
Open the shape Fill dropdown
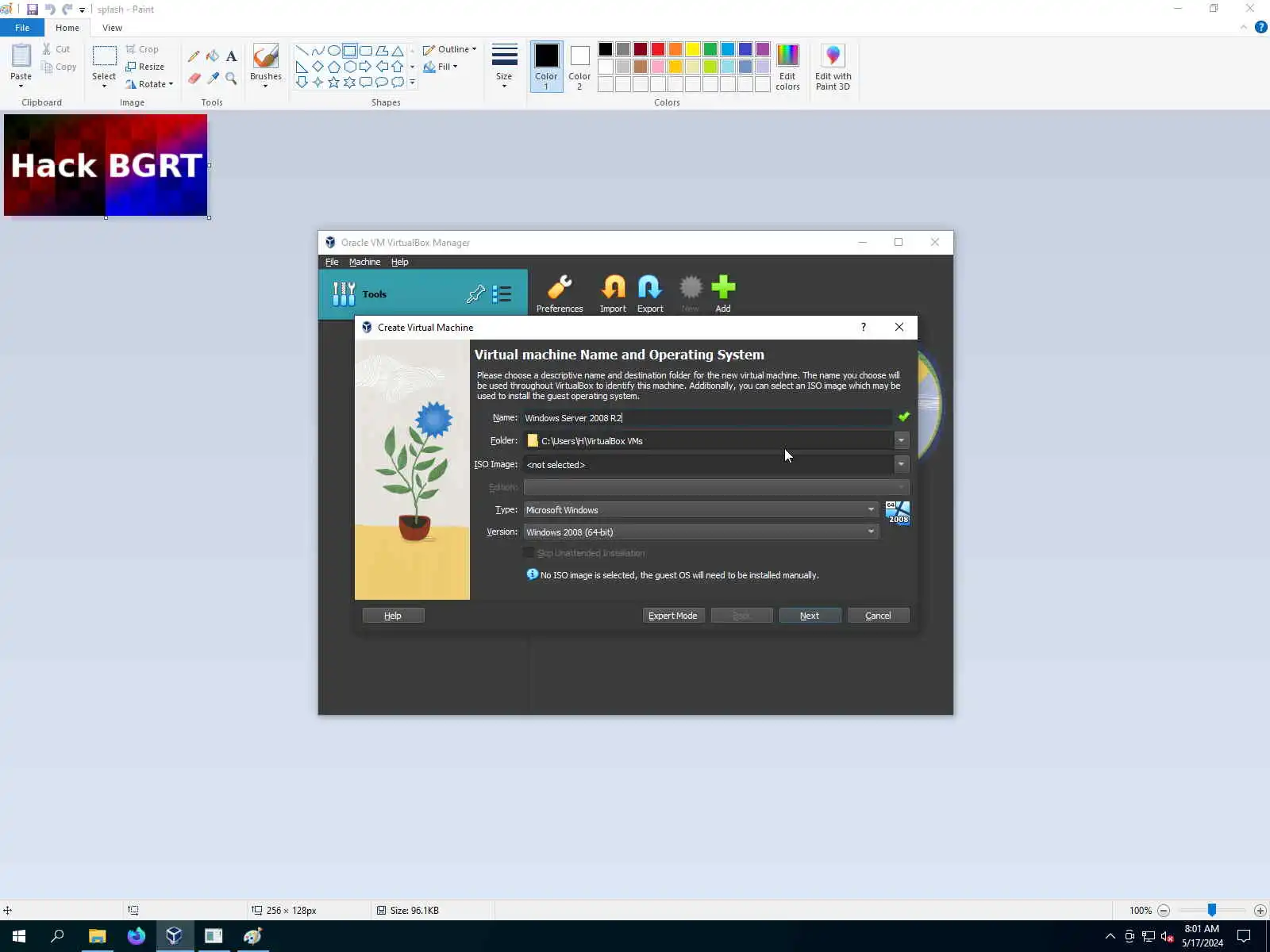[x=441, y=67]
